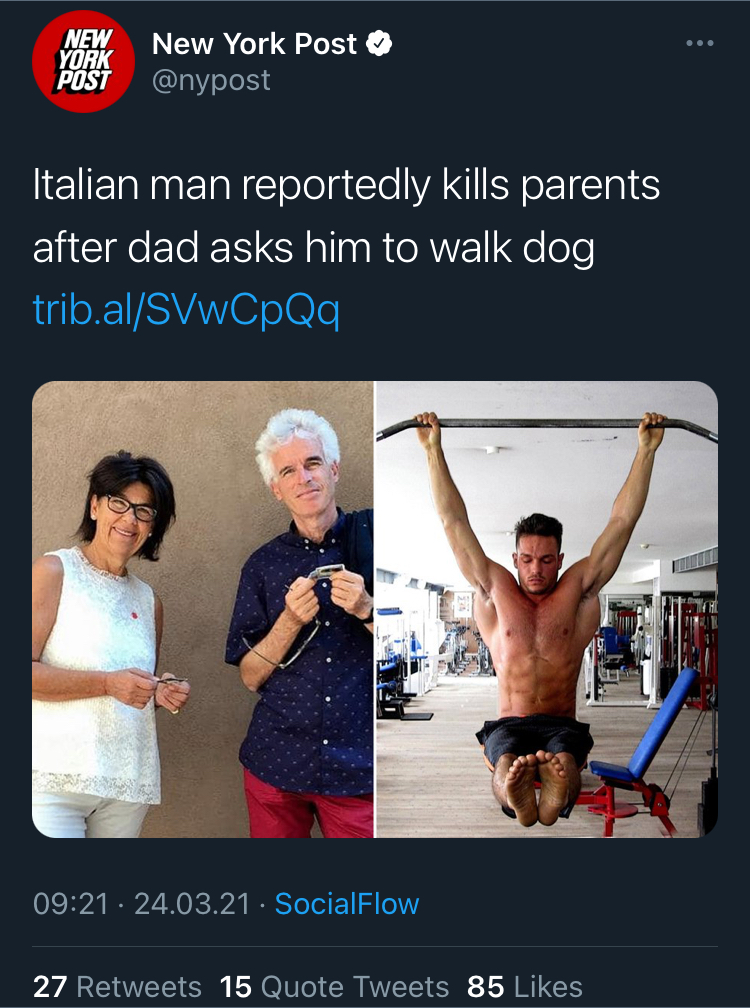
Task: View the 27 Retweets list
Action: pos(117,987)
